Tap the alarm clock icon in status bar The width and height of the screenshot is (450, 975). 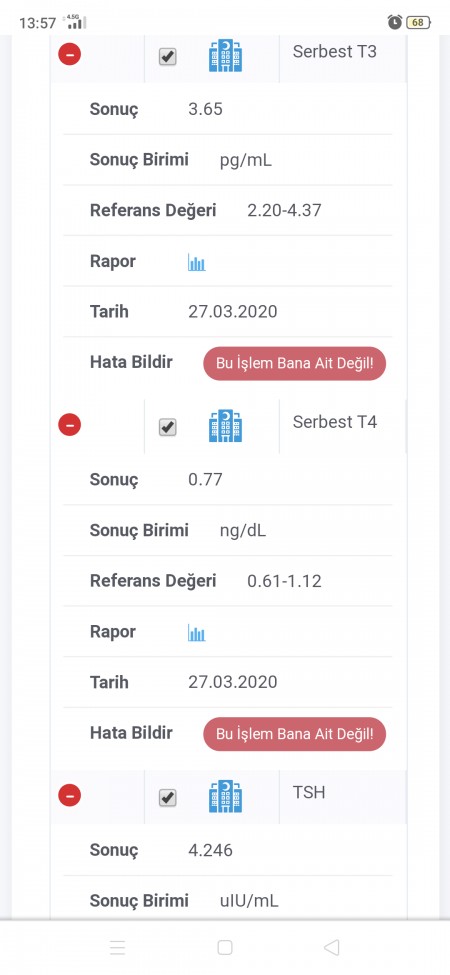[x=395, y=22]
